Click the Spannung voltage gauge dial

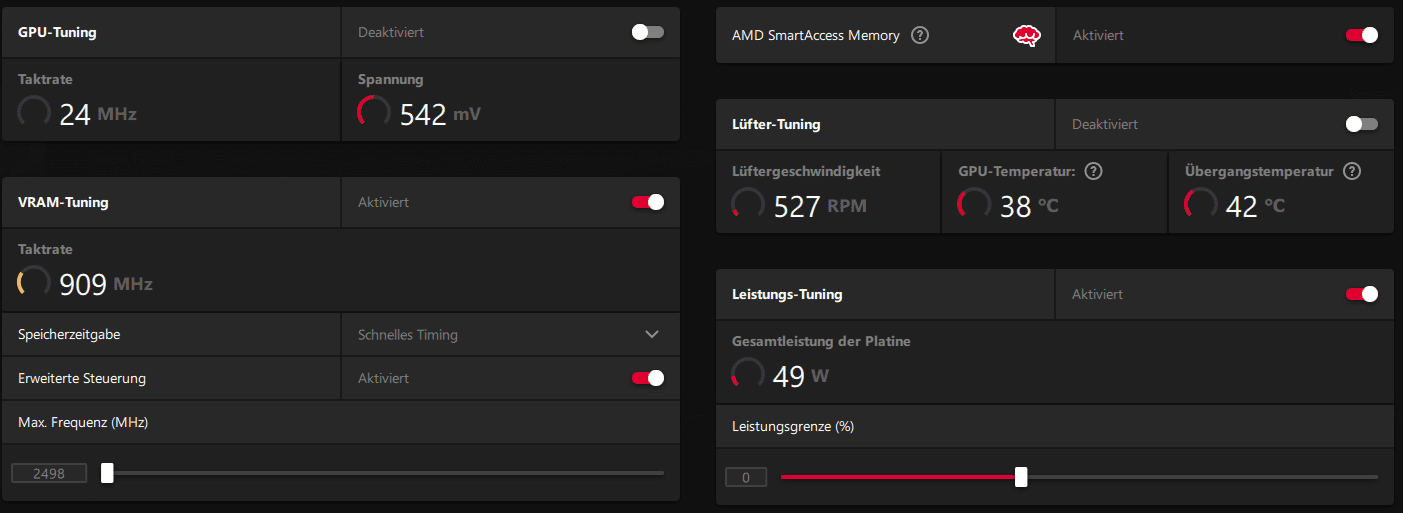click(374, 112)
